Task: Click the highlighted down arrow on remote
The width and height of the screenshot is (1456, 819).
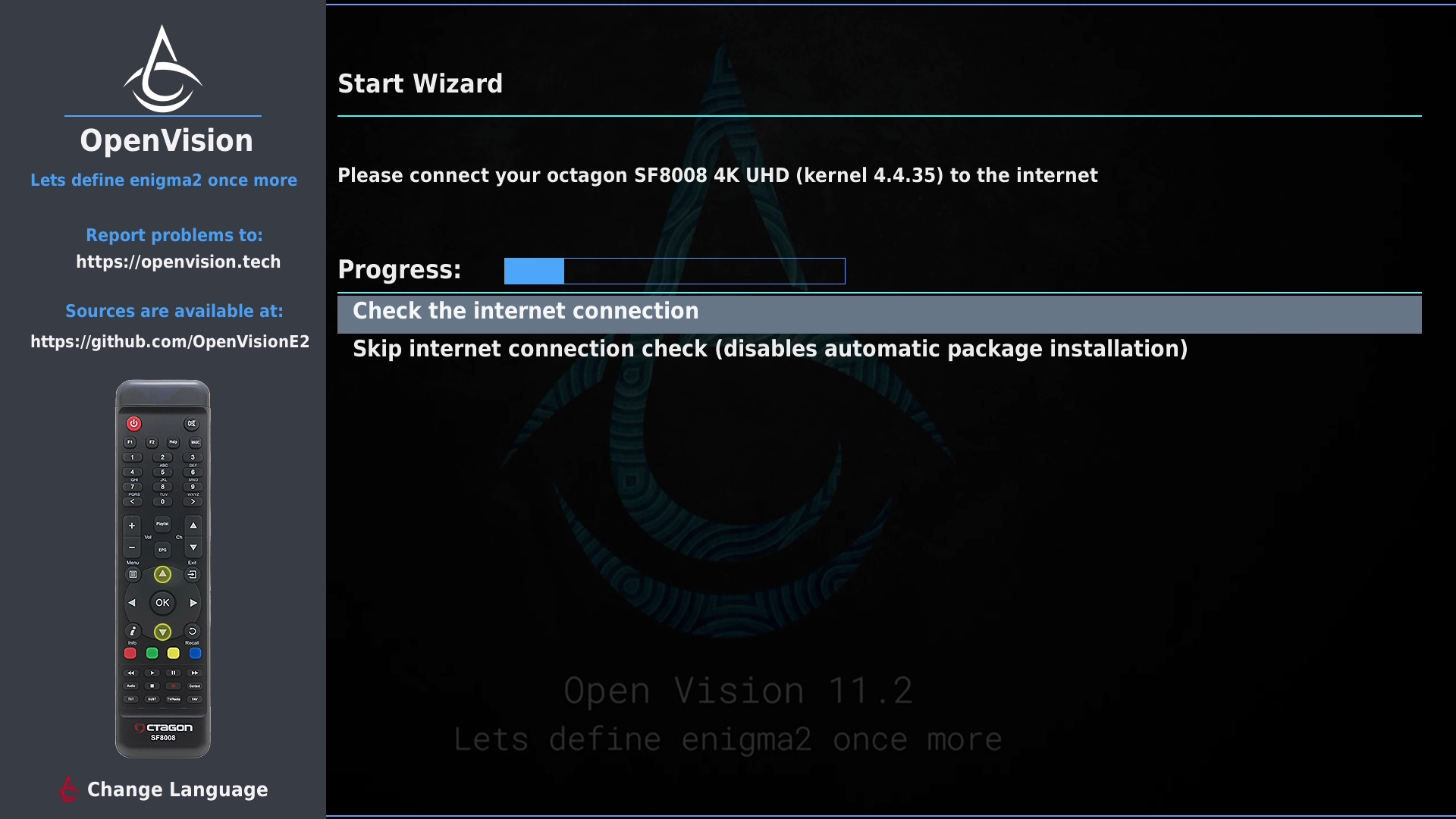Action: [x=162, y=632]
